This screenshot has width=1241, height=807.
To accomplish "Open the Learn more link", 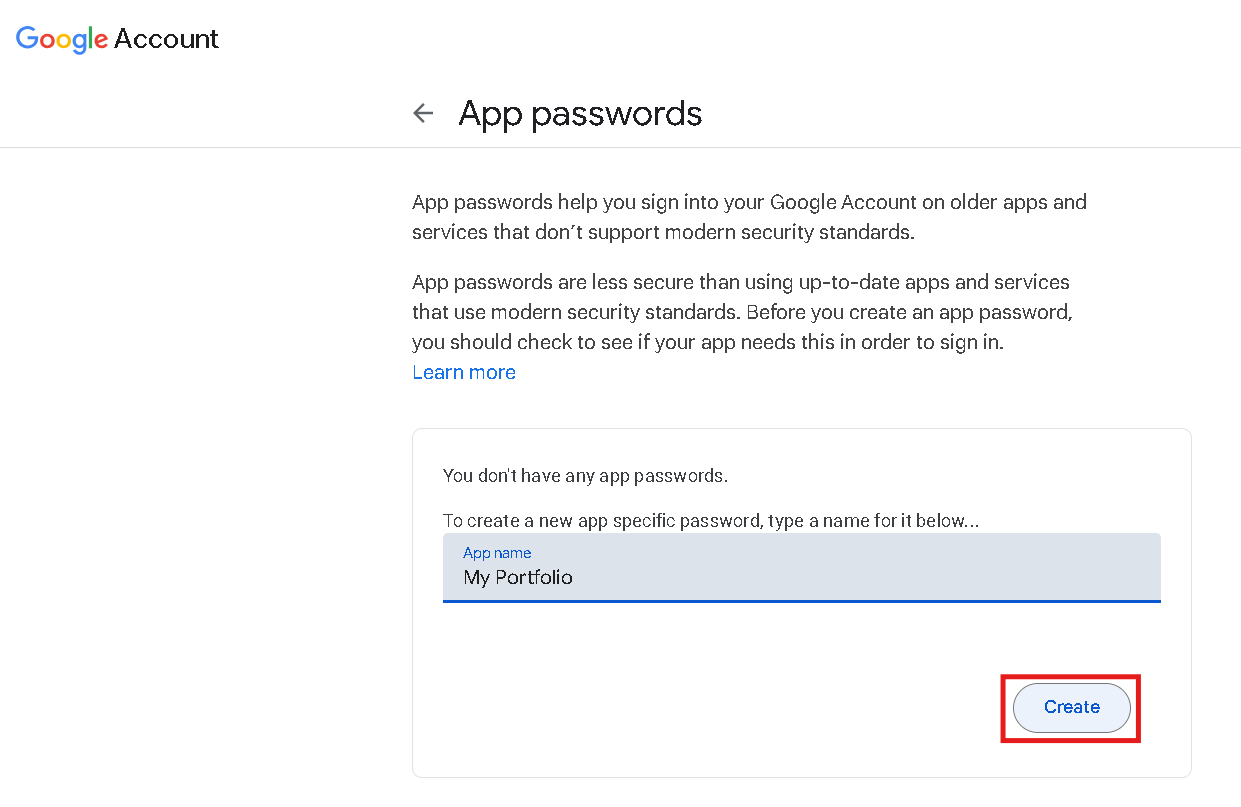I will (x=464, y=373).
